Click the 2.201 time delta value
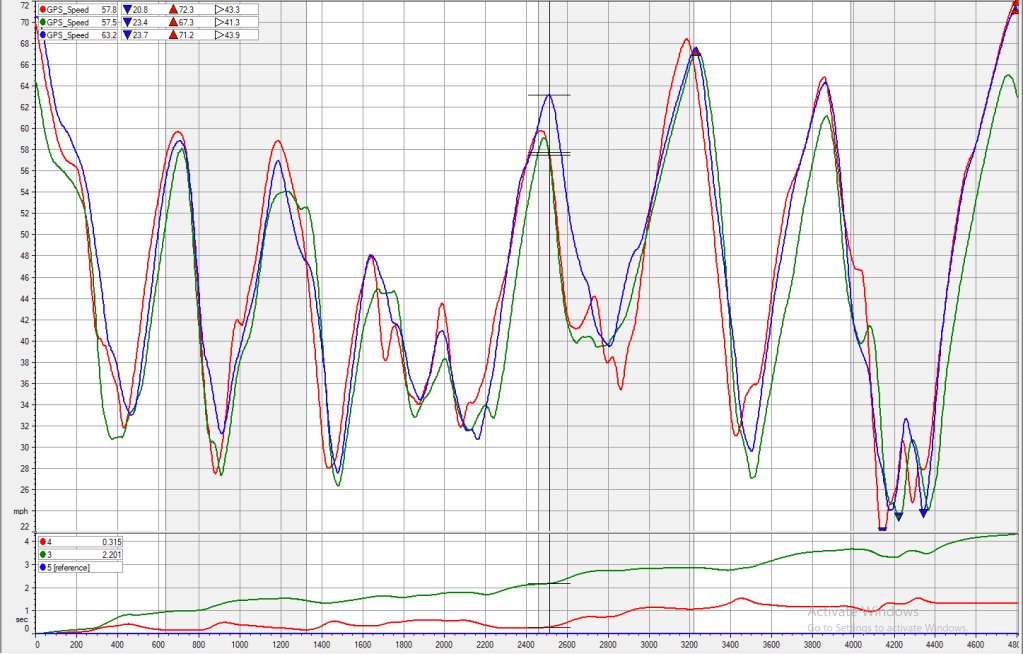The height and width of the screenshot is (654, 1023). click(x=111, y=554)
